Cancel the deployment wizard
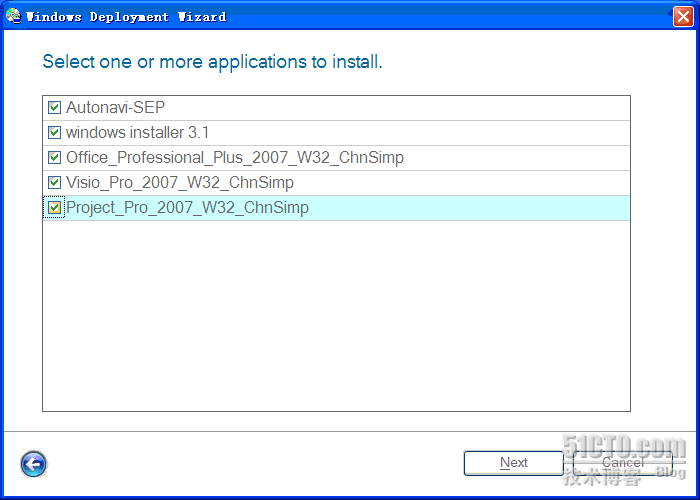Image resolution: width=700 pixels, height=500 pixels. (x=623, y=463)
